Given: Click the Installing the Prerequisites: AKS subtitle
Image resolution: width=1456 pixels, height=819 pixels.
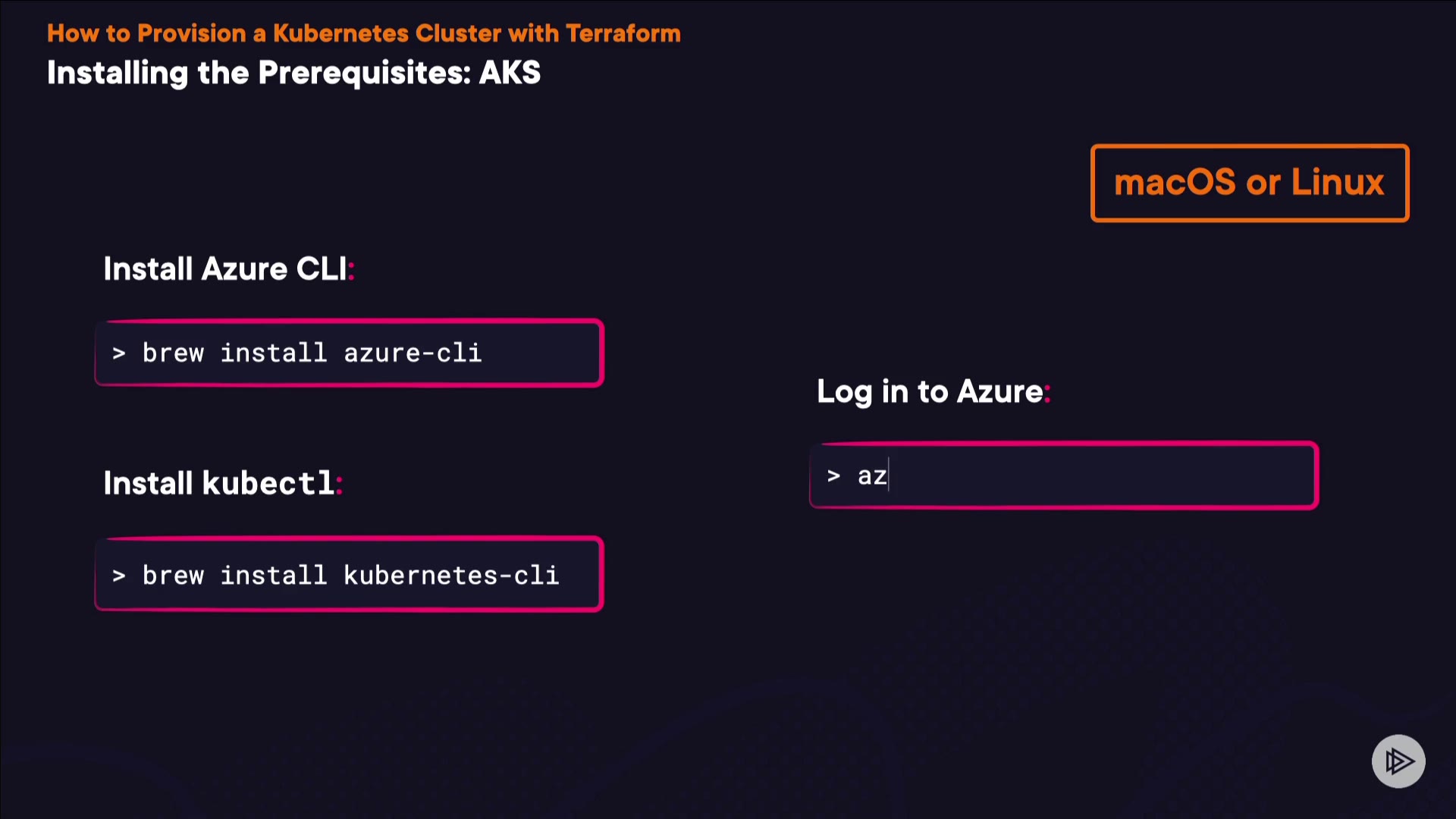Looking at the screenshot, I should [x=293, y=73].
